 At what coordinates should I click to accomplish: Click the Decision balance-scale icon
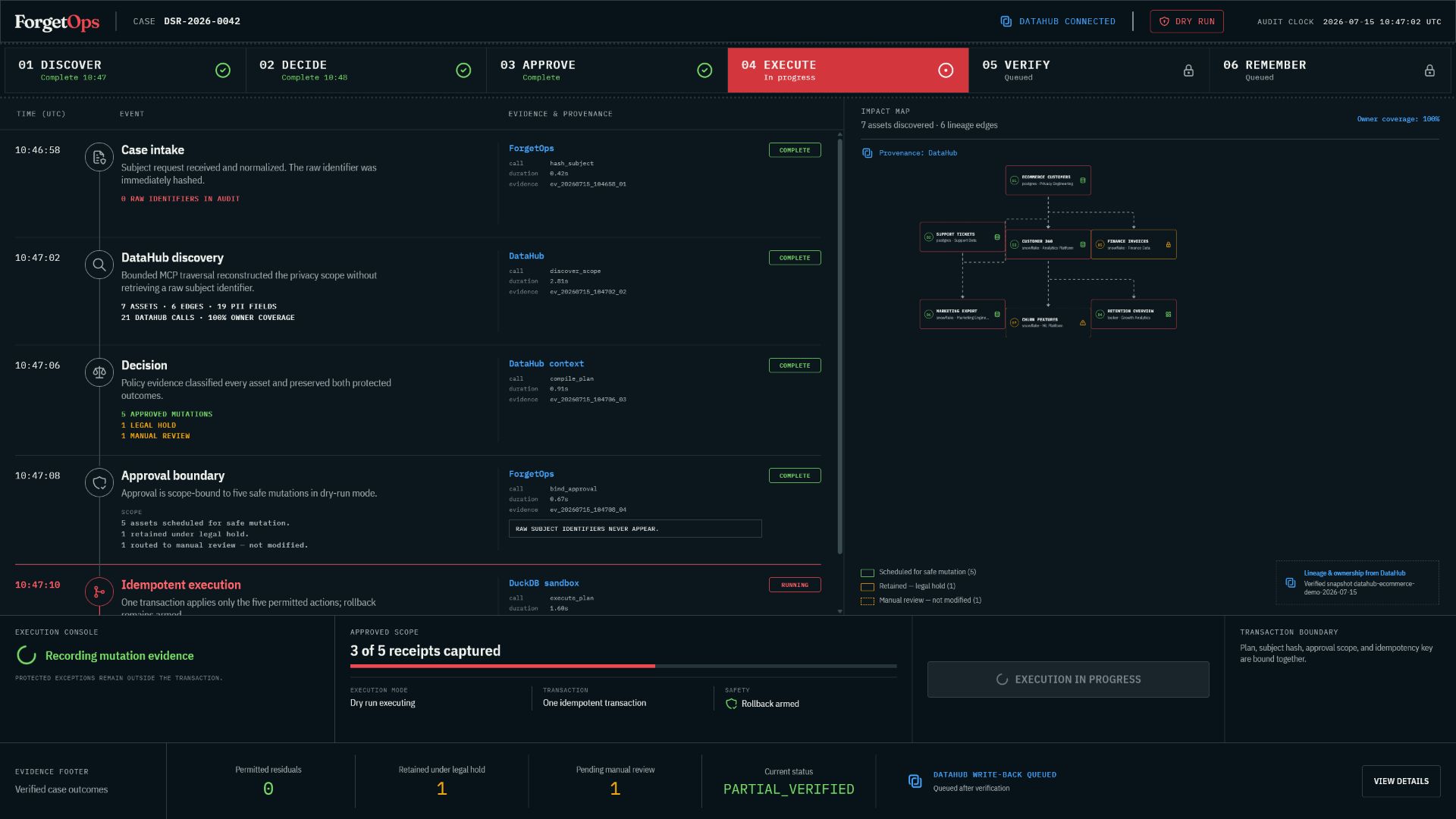coord(99,372)
